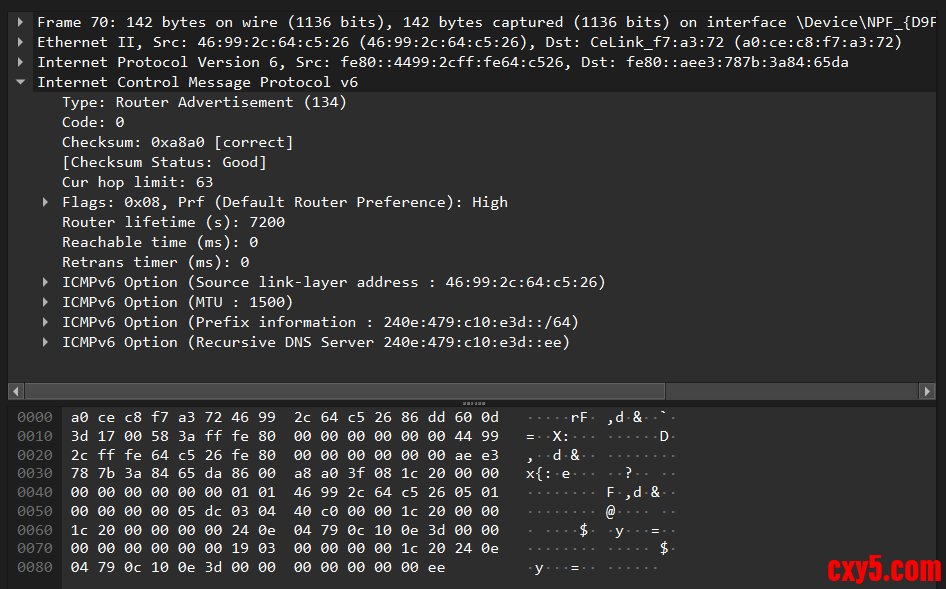Expand Prefix information ICMPv6 option

(46, 322)
